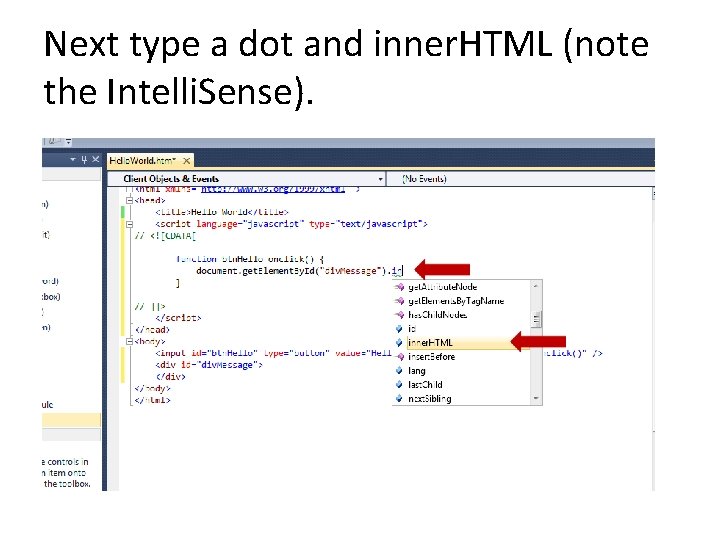Click method icon beside getElementsByTagName
This screenshot has width=720, height=540.
pyautogui.click(x=399, y=301)
